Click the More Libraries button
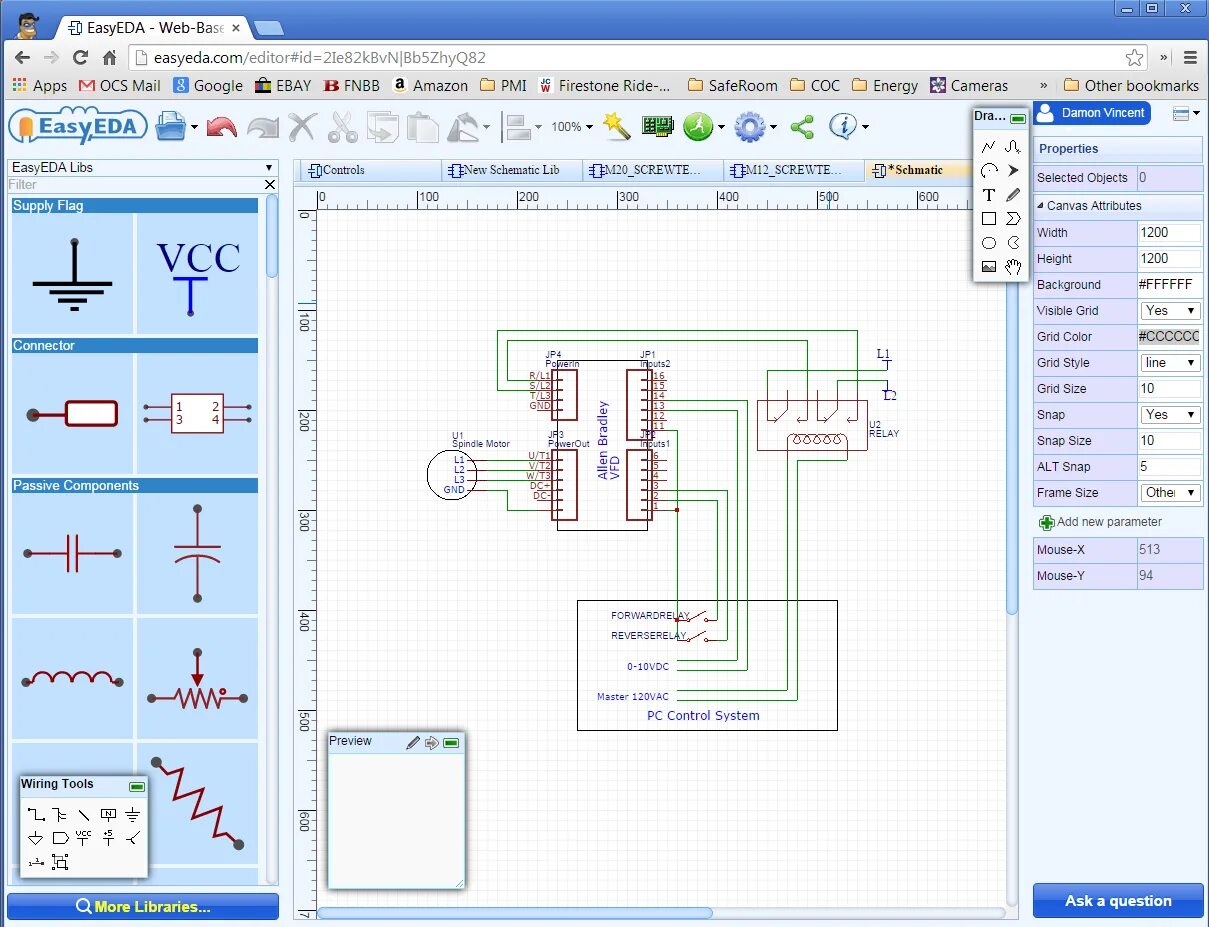This screenshot has height=927, width=1209. coord(143,907)
